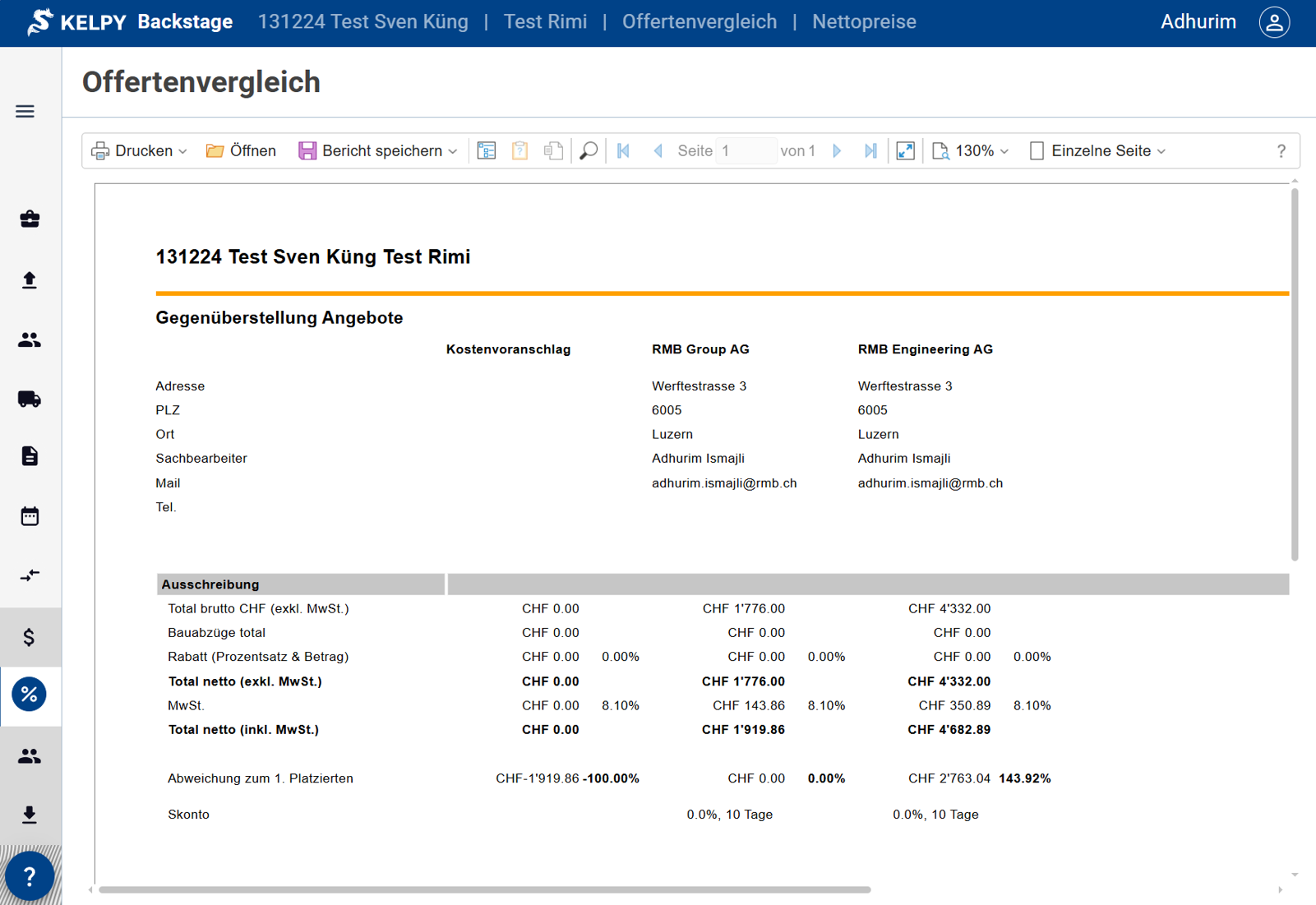This screenshot has height=905, width=1316.
Task: Click the user profile avatar icon
Action: coord(1274,22)
